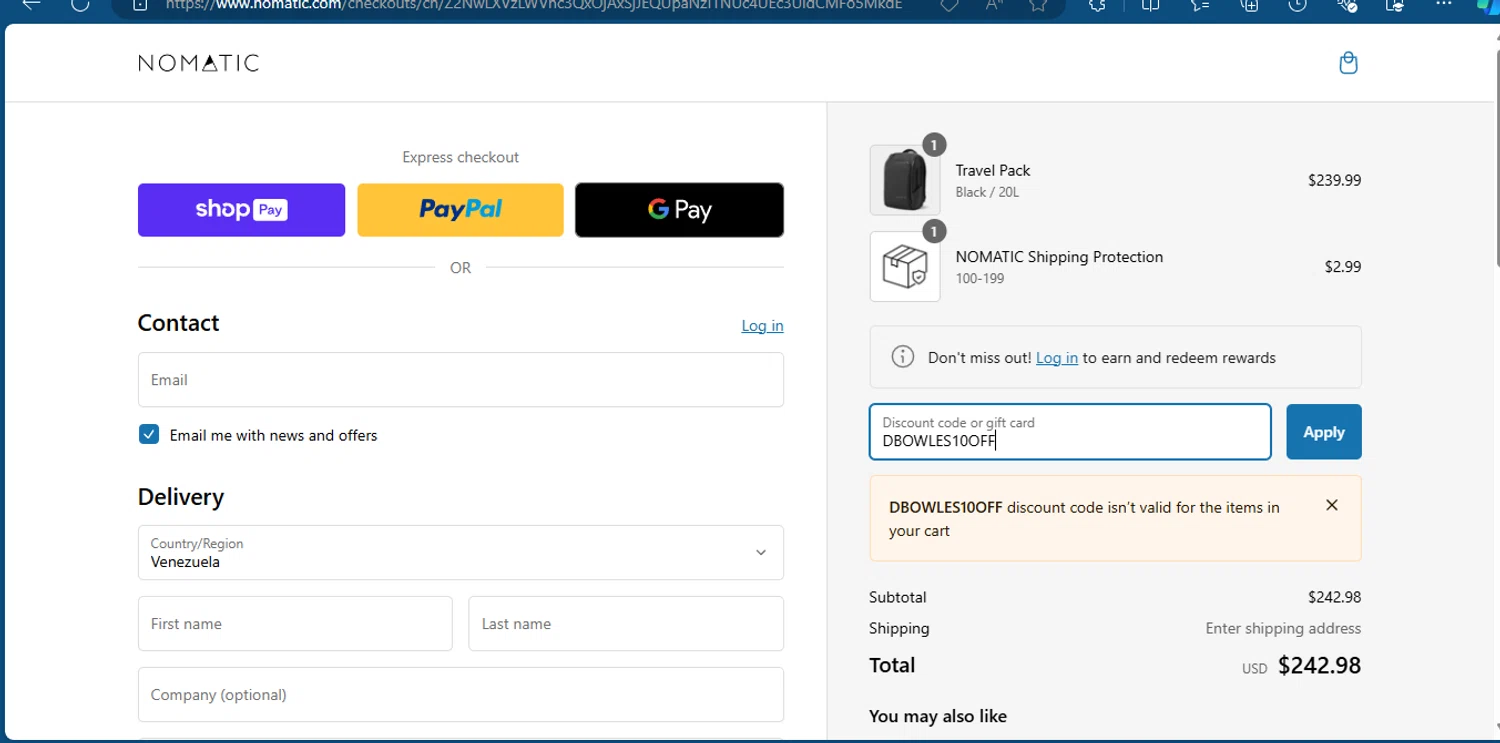This screenshot has width=1500, height=743.
Task: Pay with the Shop Pay button
Action: pyautogui.click(x=241, y=210)
